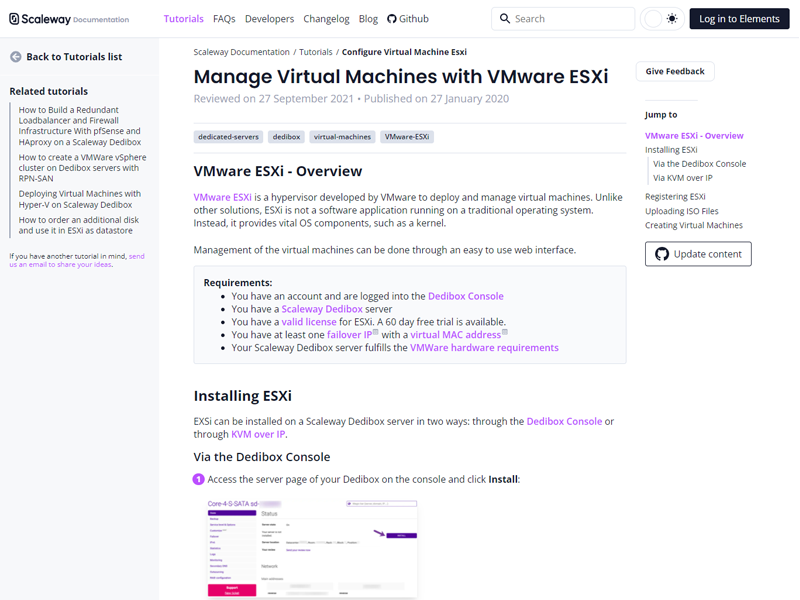Click the virtual MAC address link

[456, 335]
